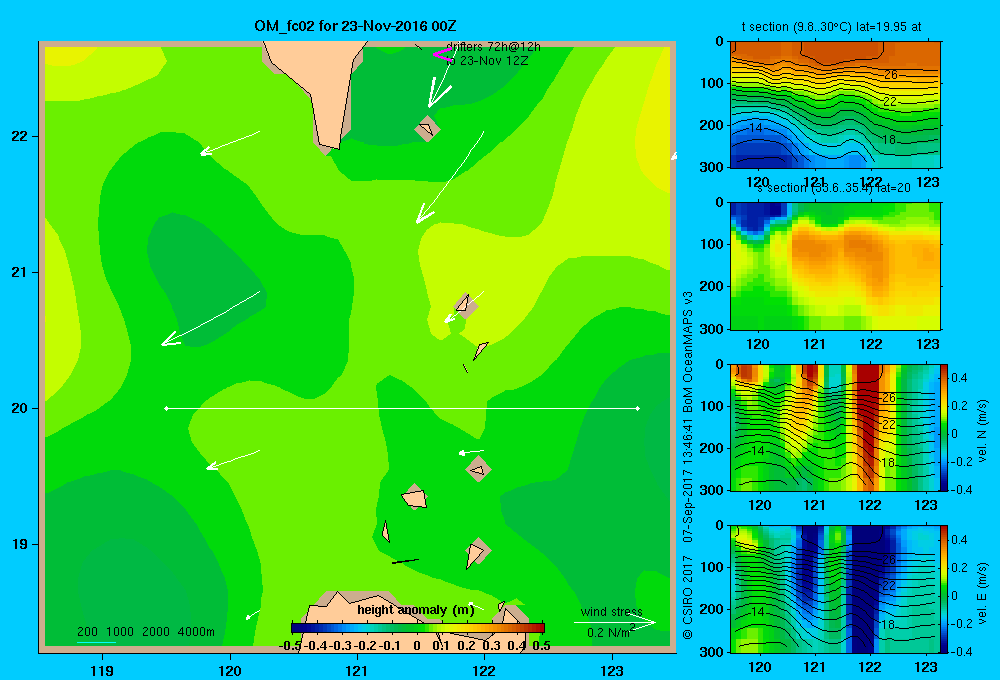Click the '0.4' tick on vel. N color bar

pyautogui.click(x=959, y=378)
